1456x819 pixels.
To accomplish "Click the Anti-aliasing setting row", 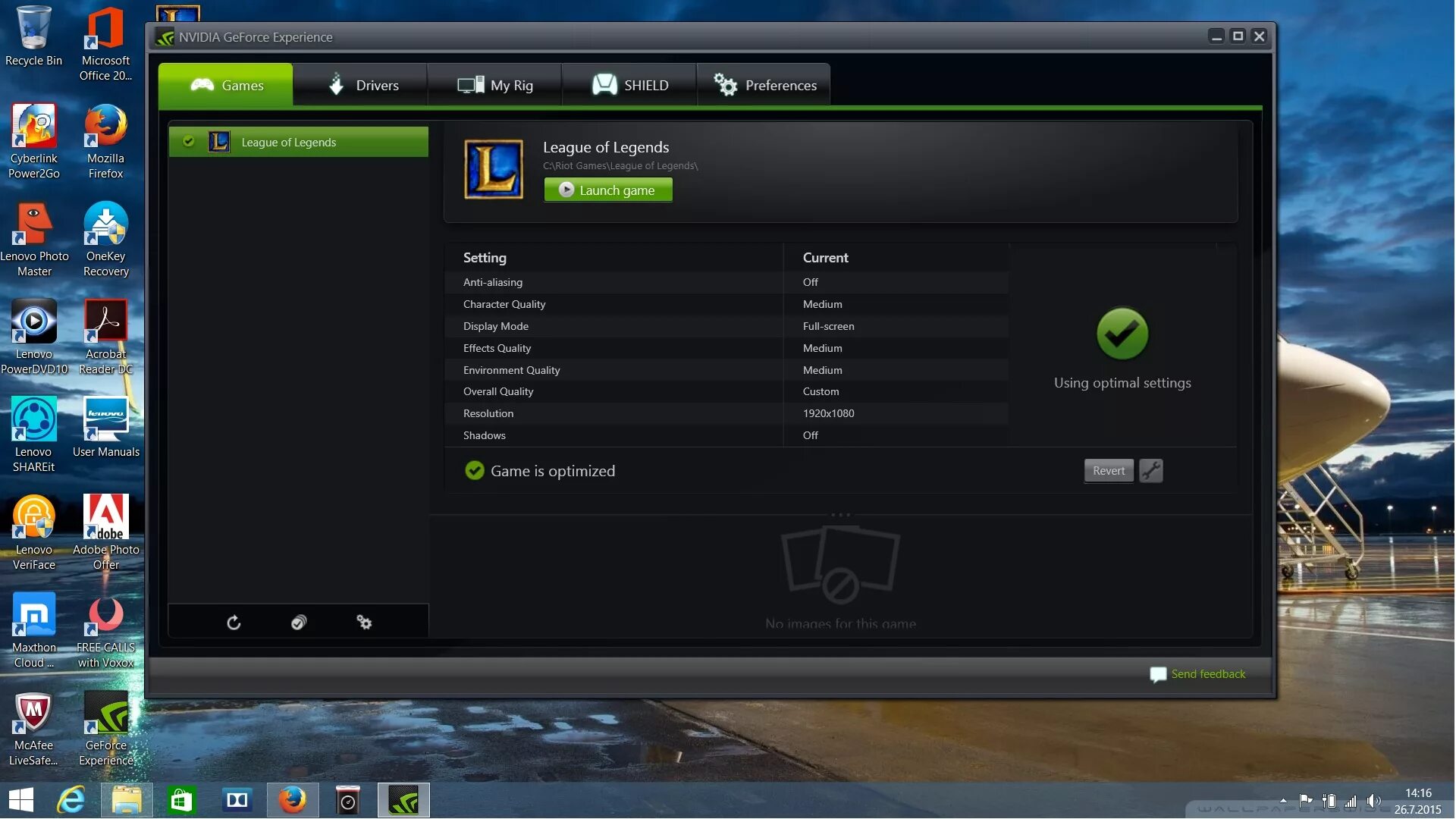I will tap(727, 282).
